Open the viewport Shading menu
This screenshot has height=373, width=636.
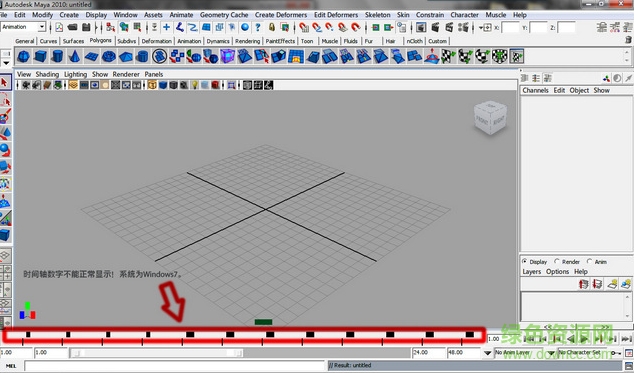tap(47, 74)
